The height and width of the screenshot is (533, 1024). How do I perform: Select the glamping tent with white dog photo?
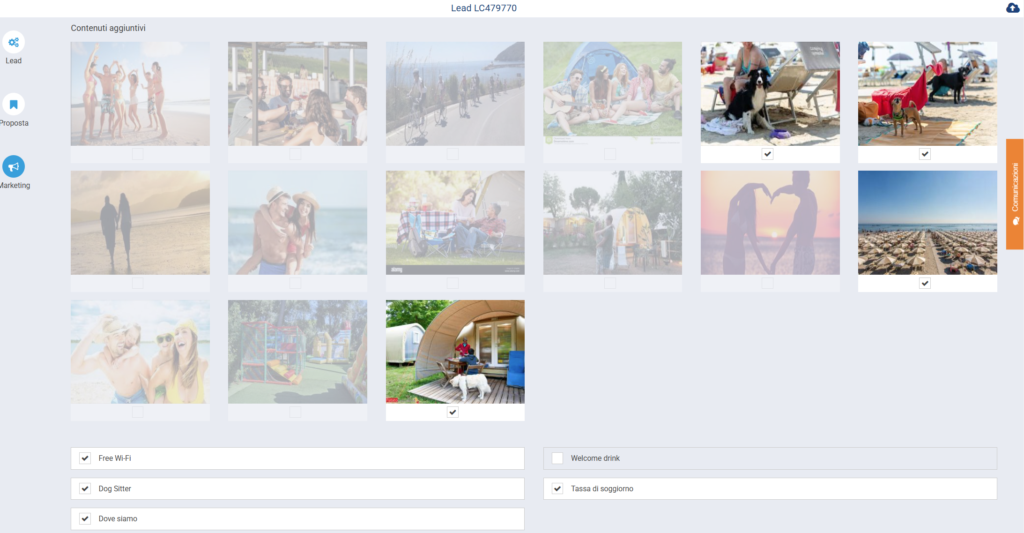pos(455,351)
